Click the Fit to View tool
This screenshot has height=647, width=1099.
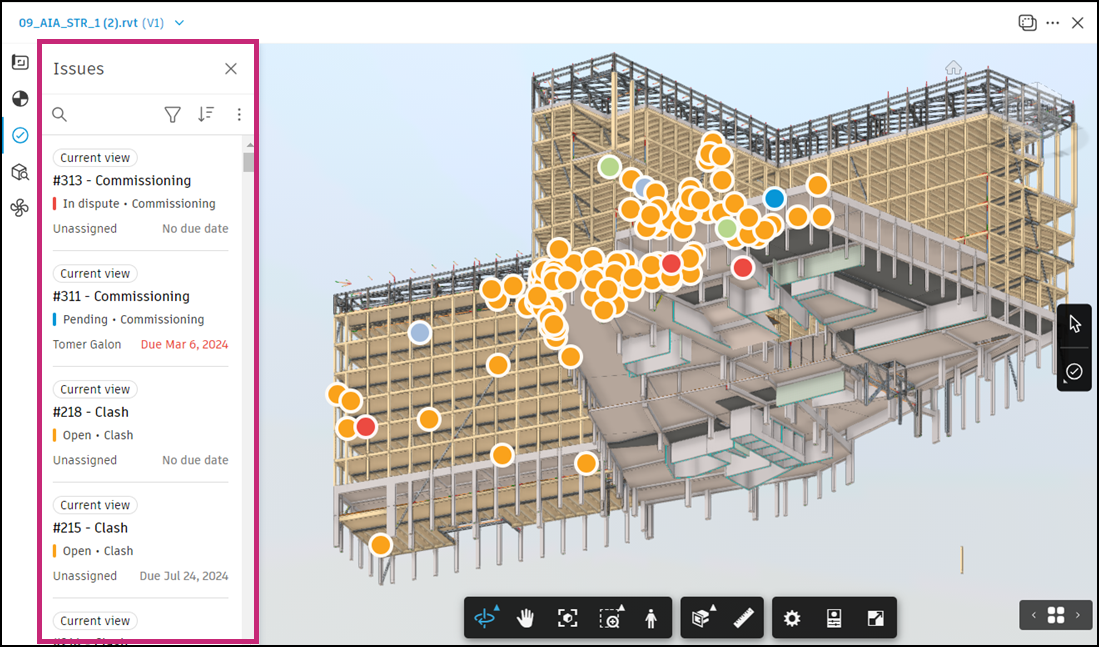[x=568, y=618]
